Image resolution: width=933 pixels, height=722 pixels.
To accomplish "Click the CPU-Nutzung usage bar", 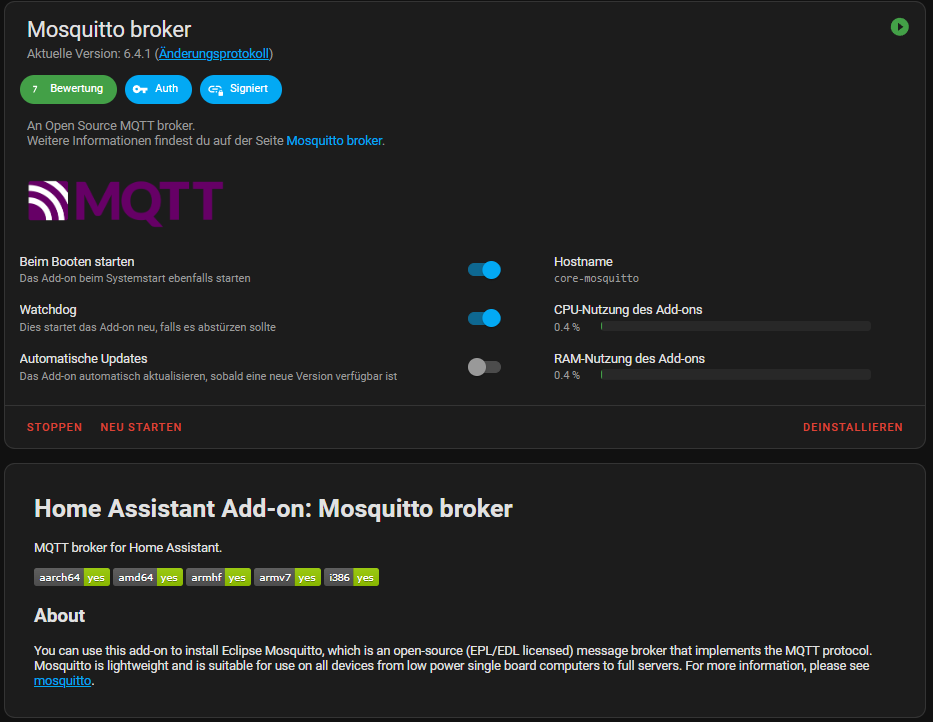I will coord(735,326).
